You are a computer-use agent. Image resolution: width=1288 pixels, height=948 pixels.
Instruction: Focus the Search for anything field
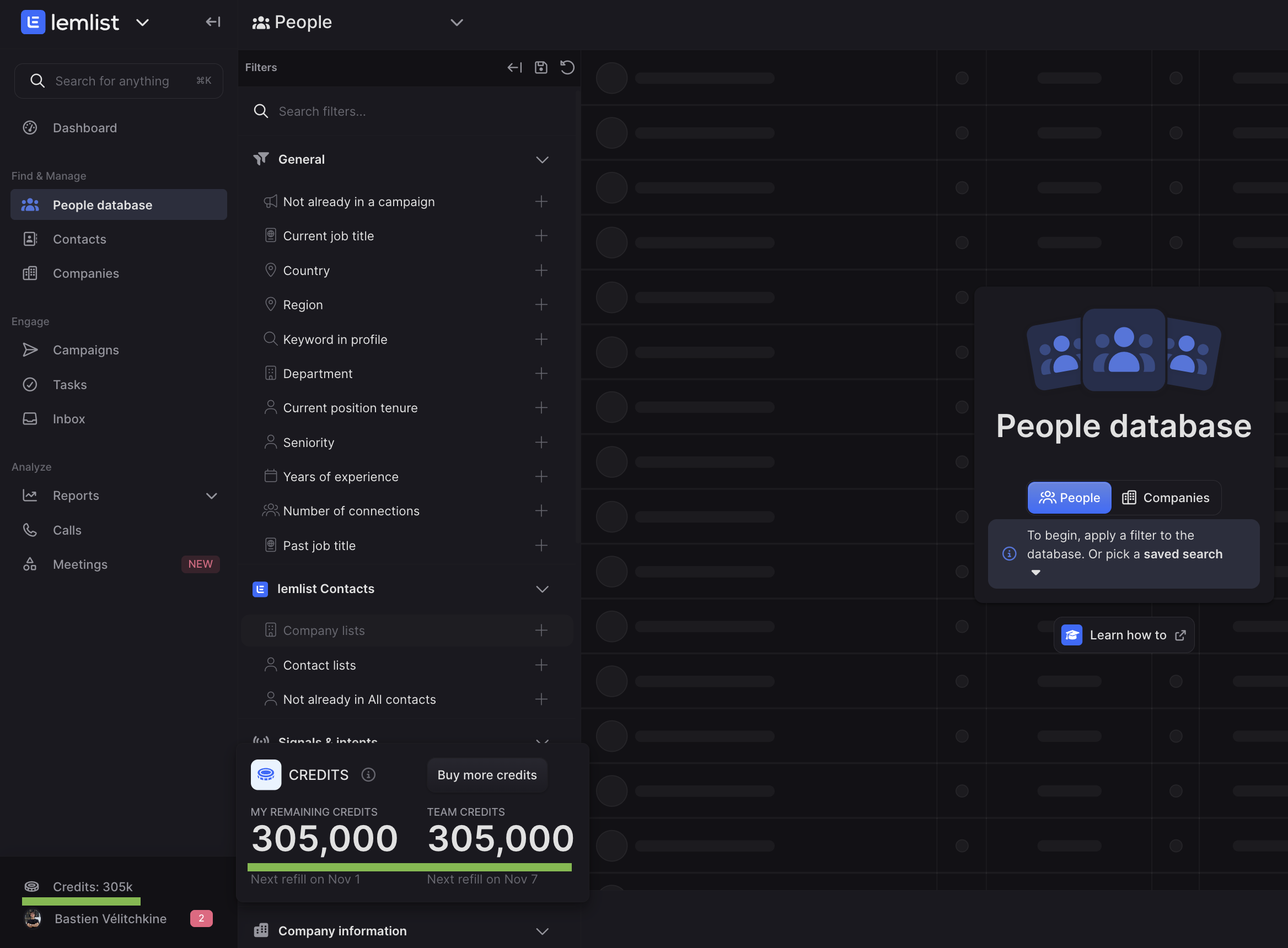119,81
